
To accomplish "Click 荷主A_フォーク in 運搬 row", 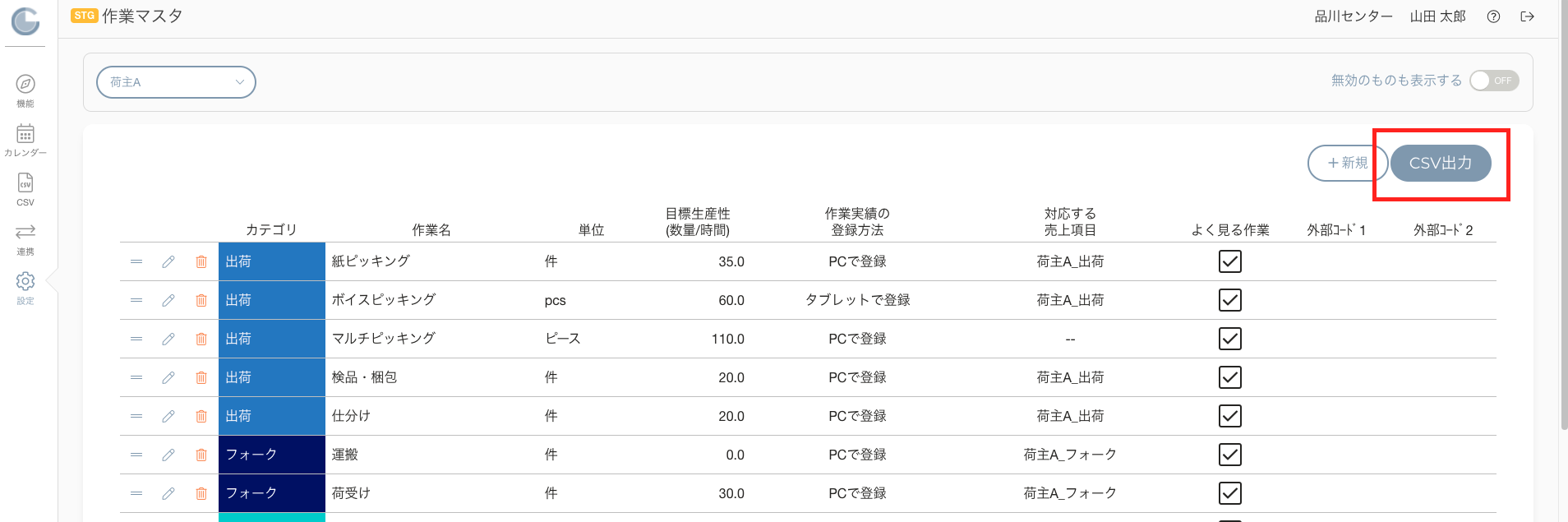I will [x=1070, y=455].
